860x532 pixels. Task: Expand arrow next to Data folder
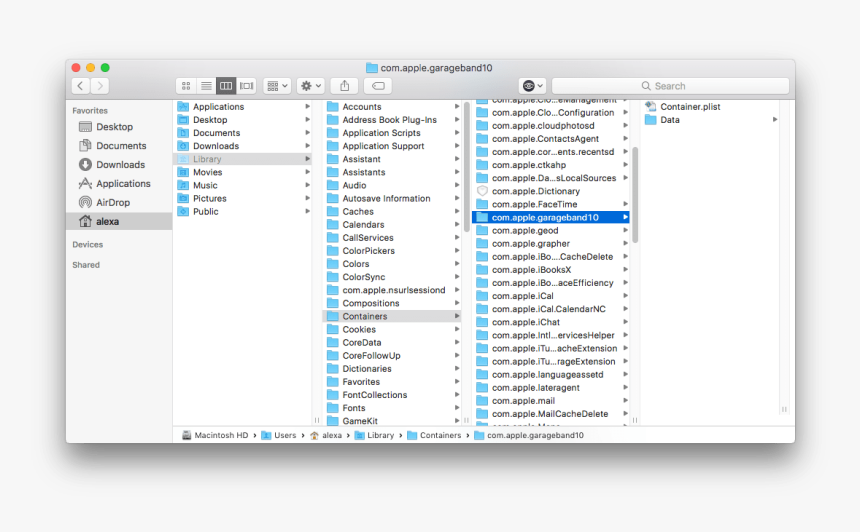click(775, 120)
